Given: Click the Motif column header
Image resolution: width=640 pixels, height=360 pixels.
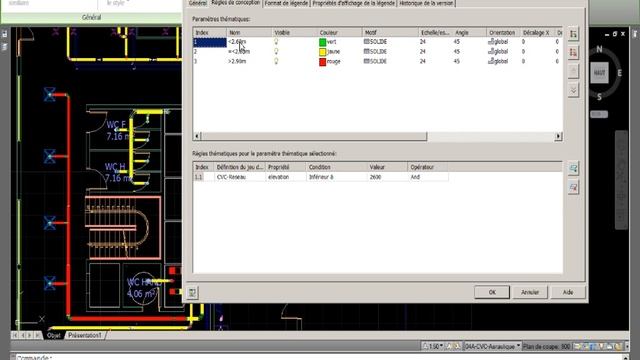Looking at the screenshot, I should tap(390, 32).
